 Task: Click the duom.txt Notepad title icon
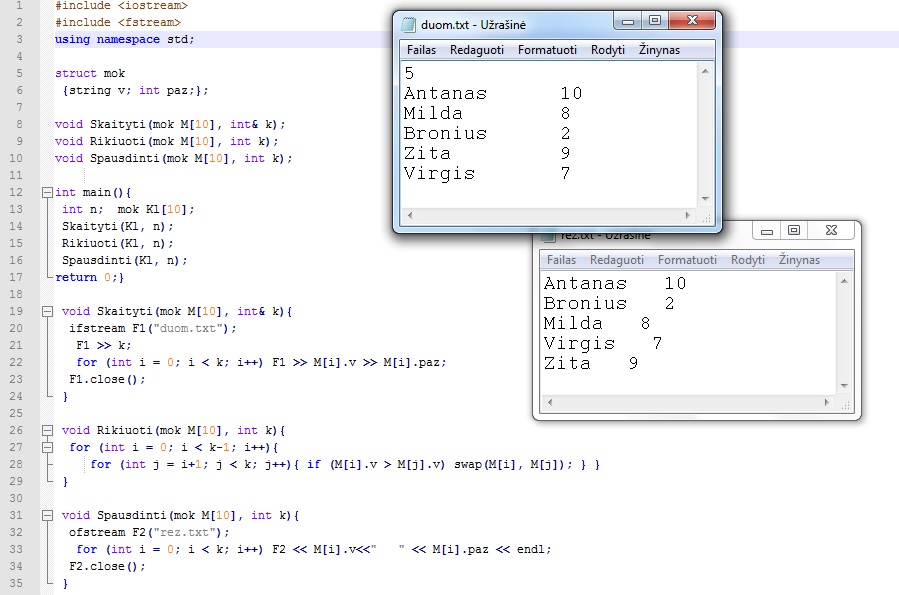[x=408, y=25]
